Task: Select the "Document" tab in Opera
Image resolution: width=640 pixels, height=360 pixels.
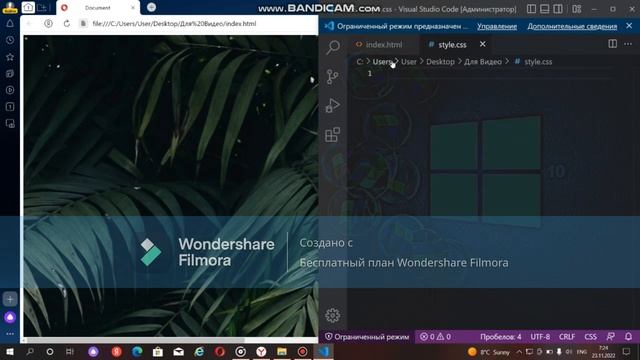Action: pyautogui.click(x=98, y=8)
